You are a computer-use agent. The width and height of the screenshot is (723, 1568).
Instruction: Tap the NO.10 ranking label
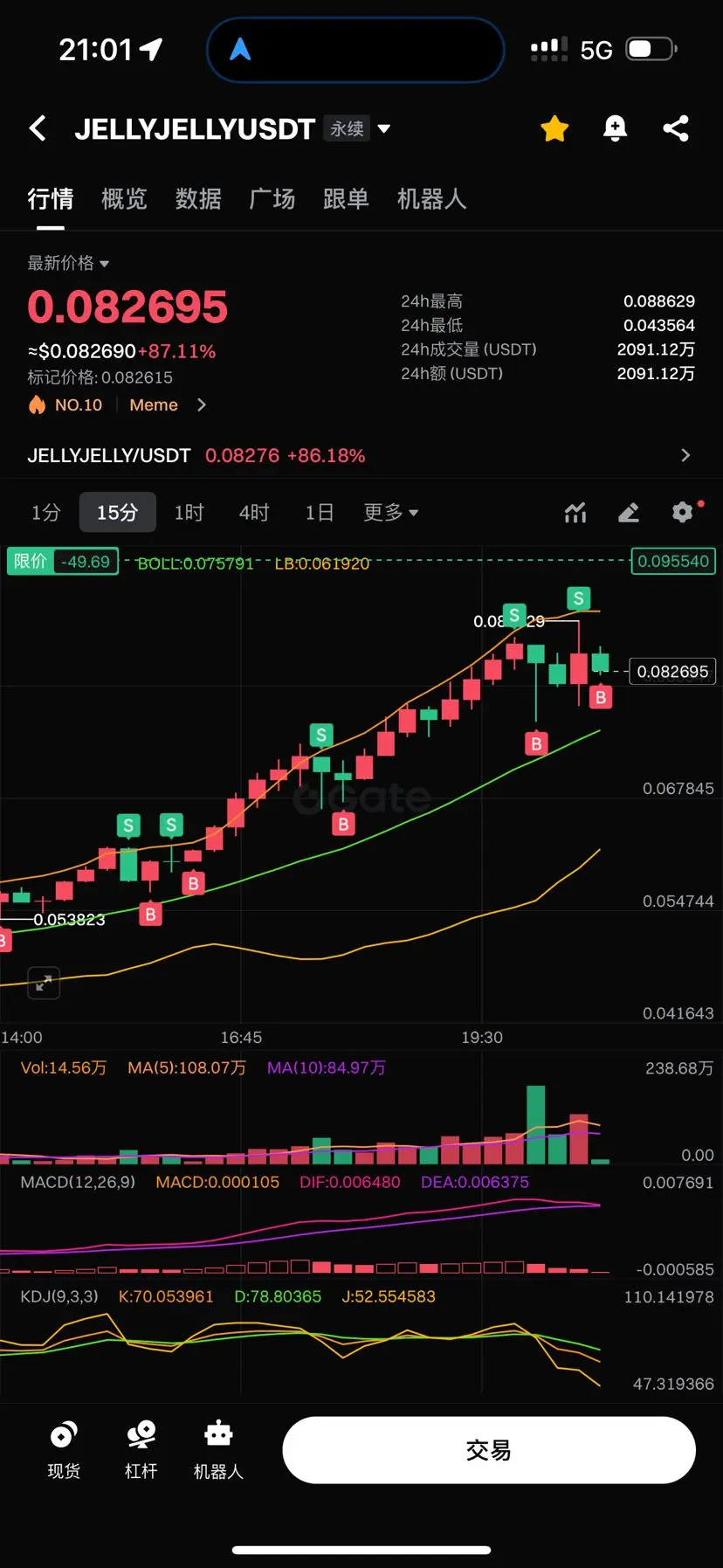pyautogui.click(x=79, y=404)
